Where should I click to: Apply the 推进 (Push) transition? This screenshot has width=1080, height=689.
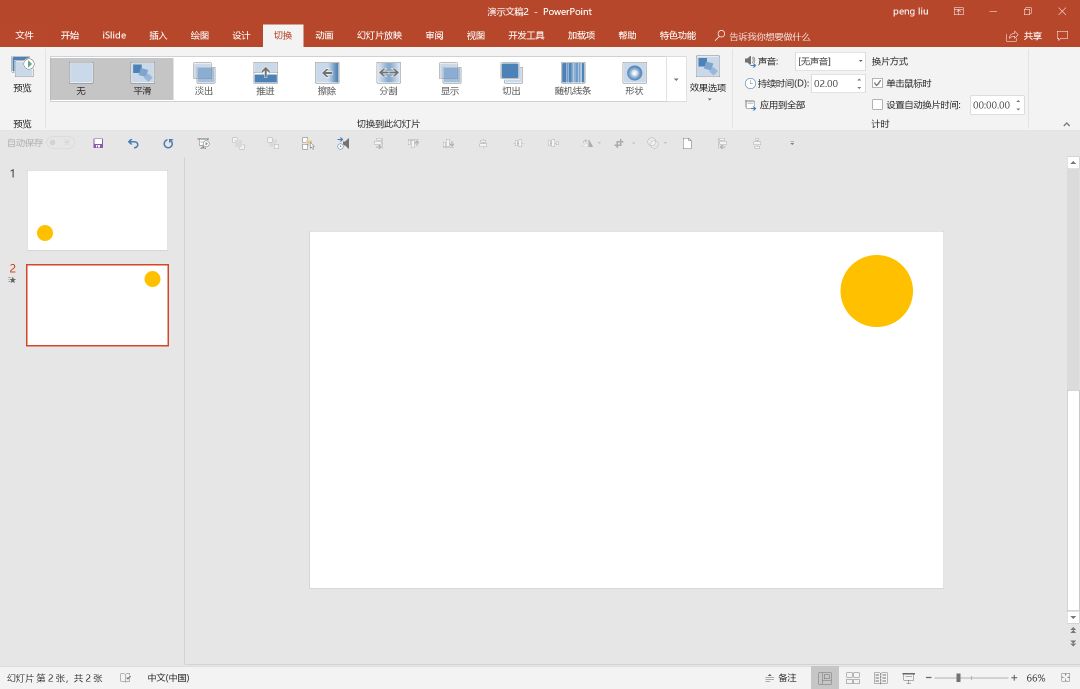pos(265,78)
